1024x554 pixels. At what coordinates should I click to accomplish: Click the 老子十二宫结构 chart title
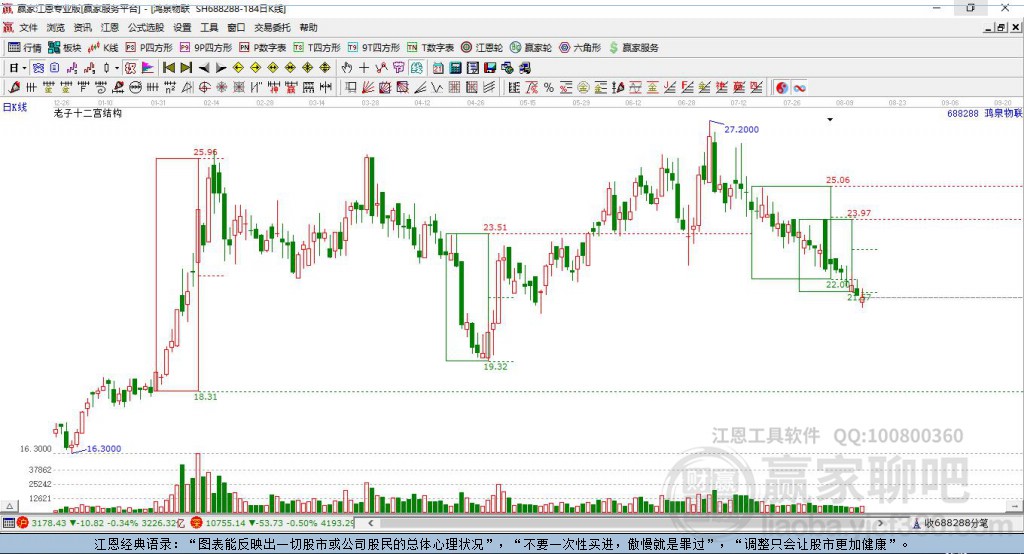pyautogui.click(x=88, y=113)
